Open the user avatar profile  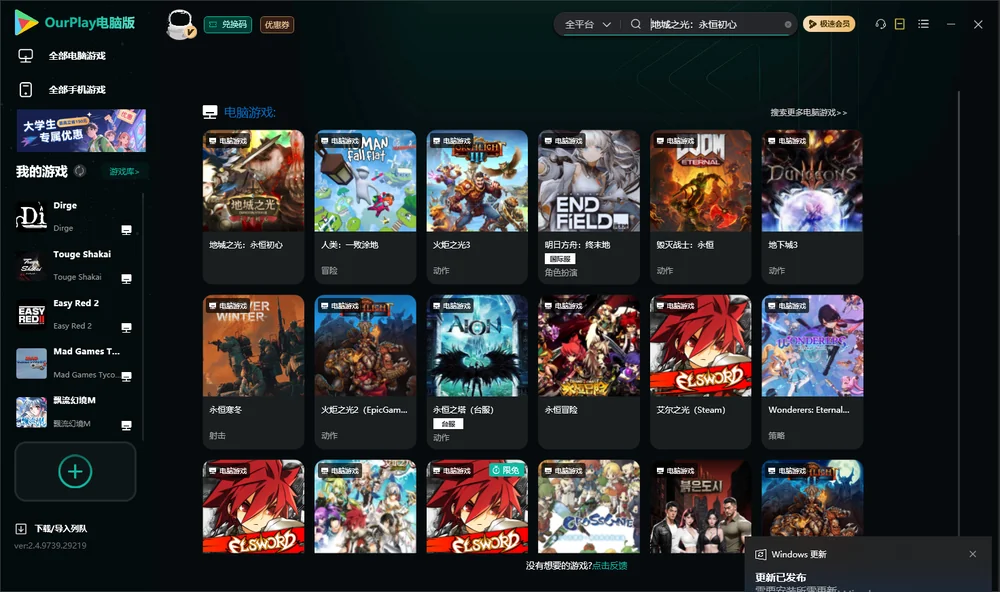(x=180, y=25)
